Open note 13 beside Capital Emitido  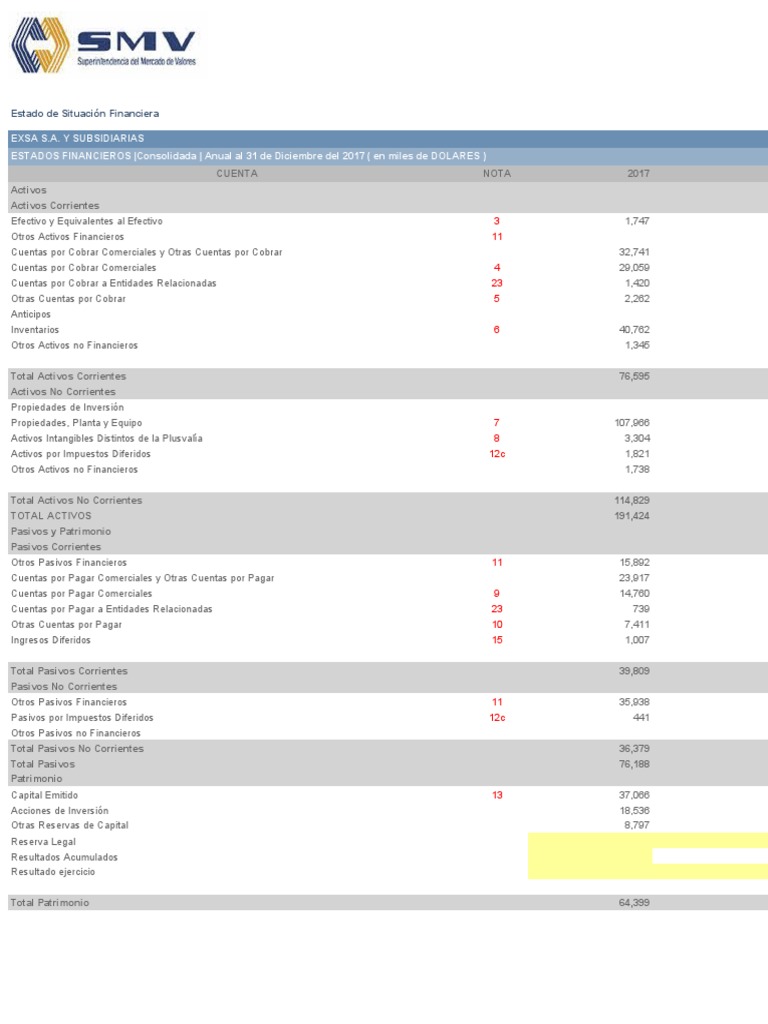(497, 795)
